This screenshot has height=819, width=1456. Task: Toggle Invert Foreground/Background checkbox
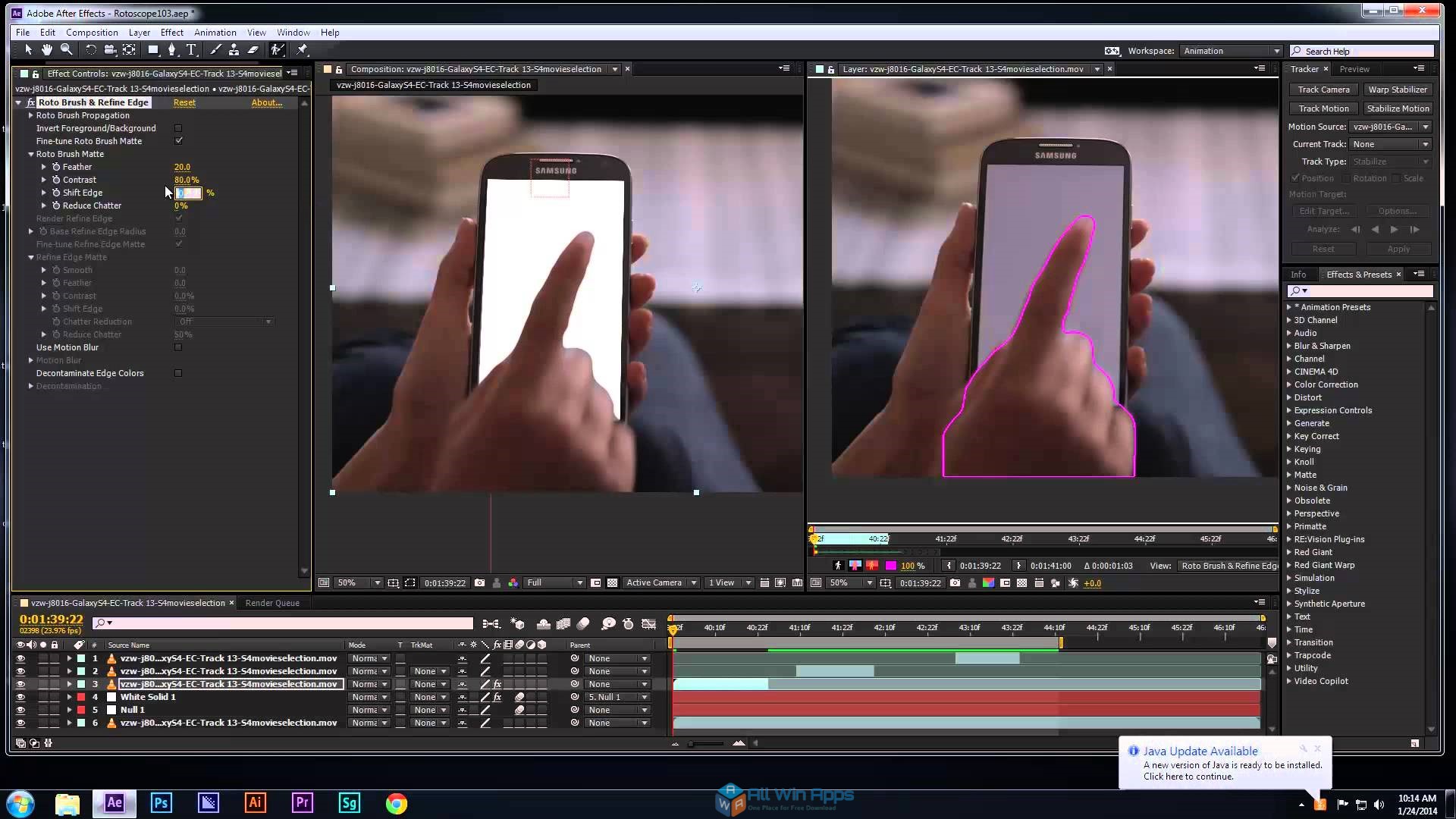(178, 128)
